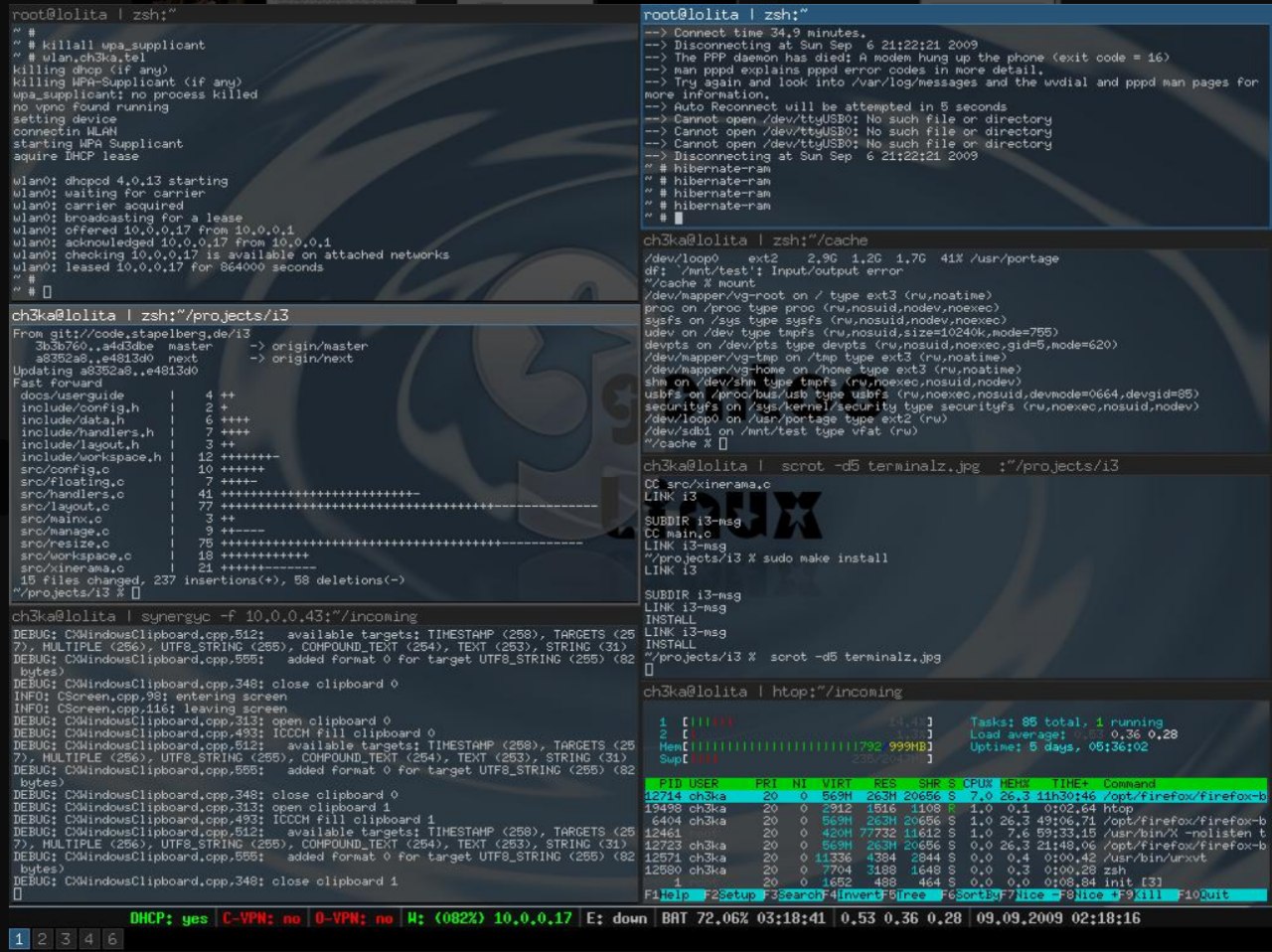
Task: Switch to i3 workspace 1
Action: point(19,939)
